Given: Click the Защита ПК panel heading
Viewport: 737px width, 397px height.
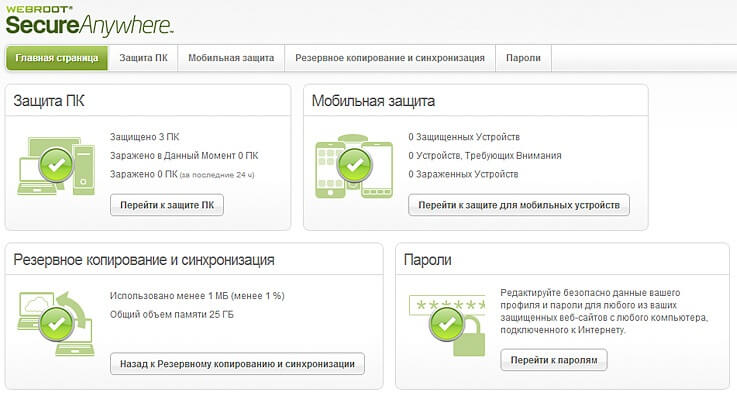Looking at the screenshot, I should [49, 101].
